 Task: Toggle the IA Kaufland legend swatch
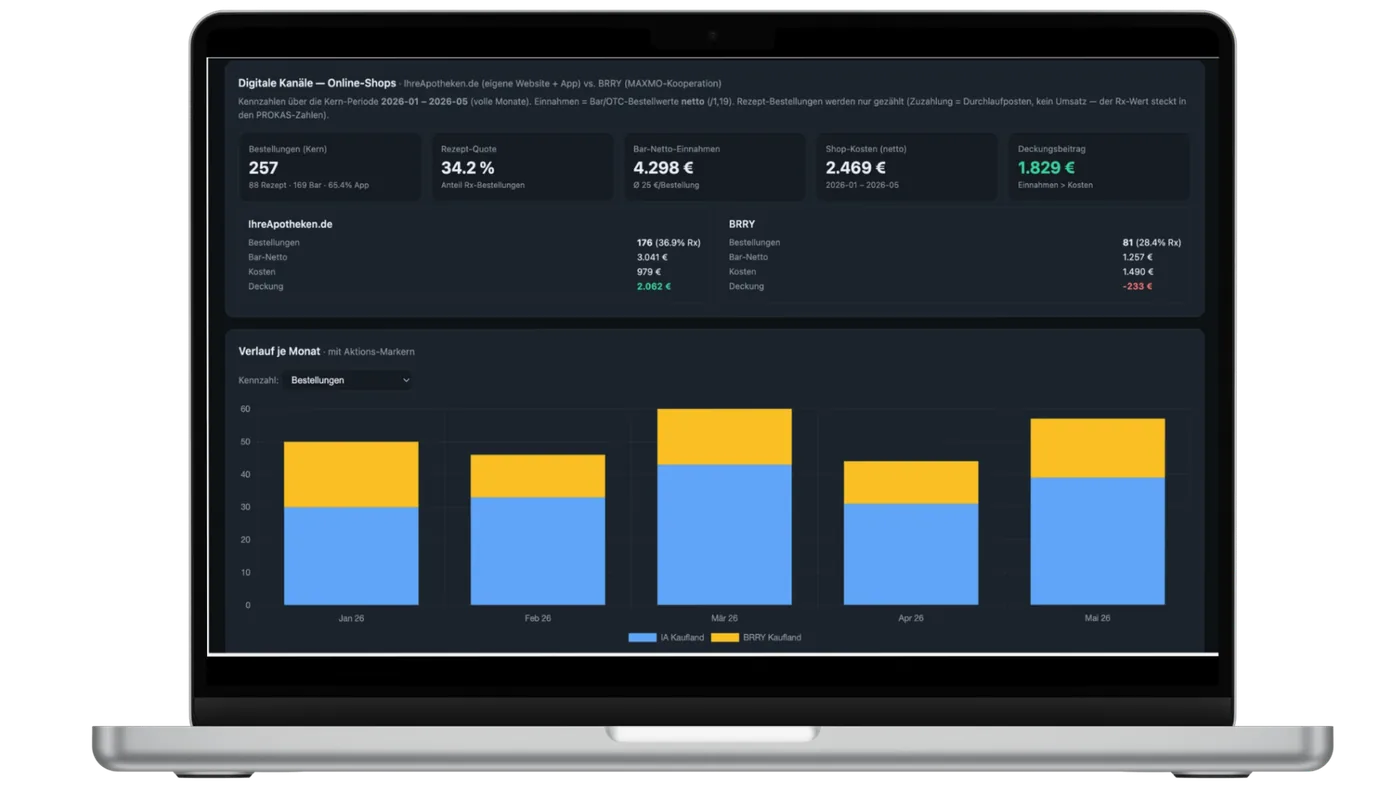[642, 637]
